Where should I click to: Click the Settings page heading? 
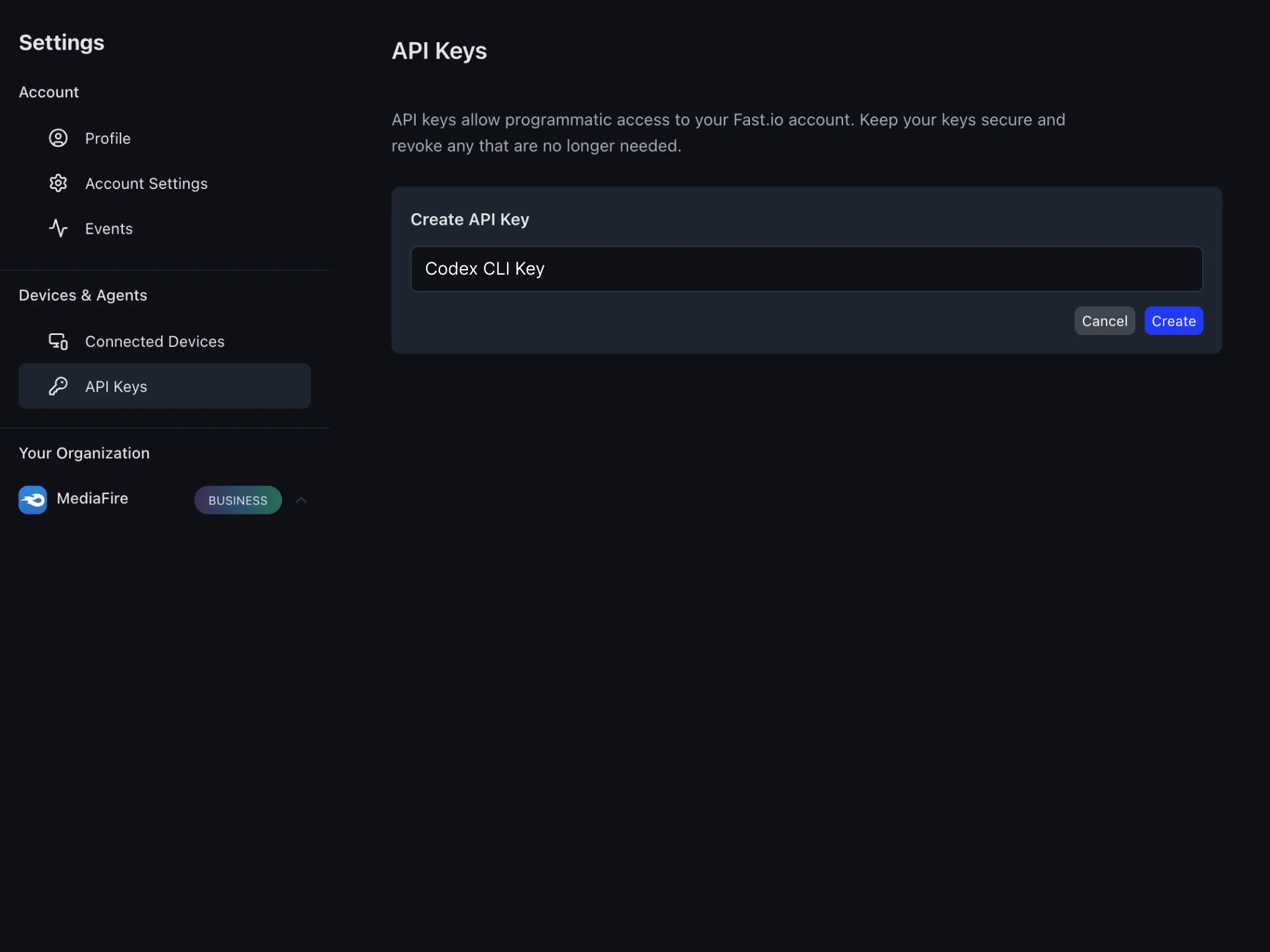[x=62, y=42]
